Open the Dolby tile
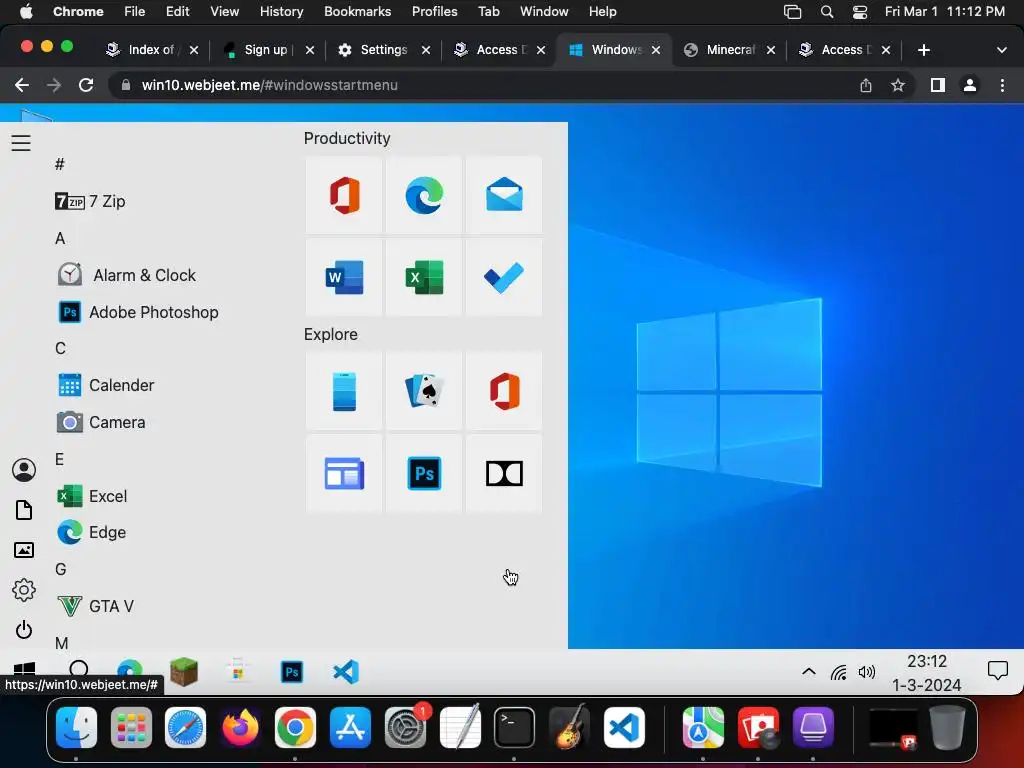 pyautogui.click(x=504, y=473)
